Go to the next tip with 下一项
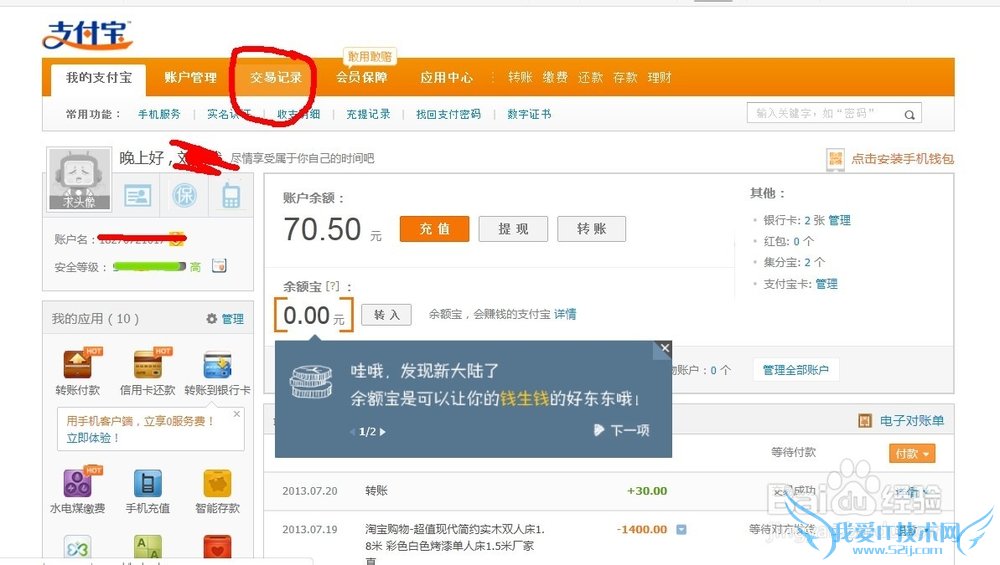 click(x=622, y=430)
